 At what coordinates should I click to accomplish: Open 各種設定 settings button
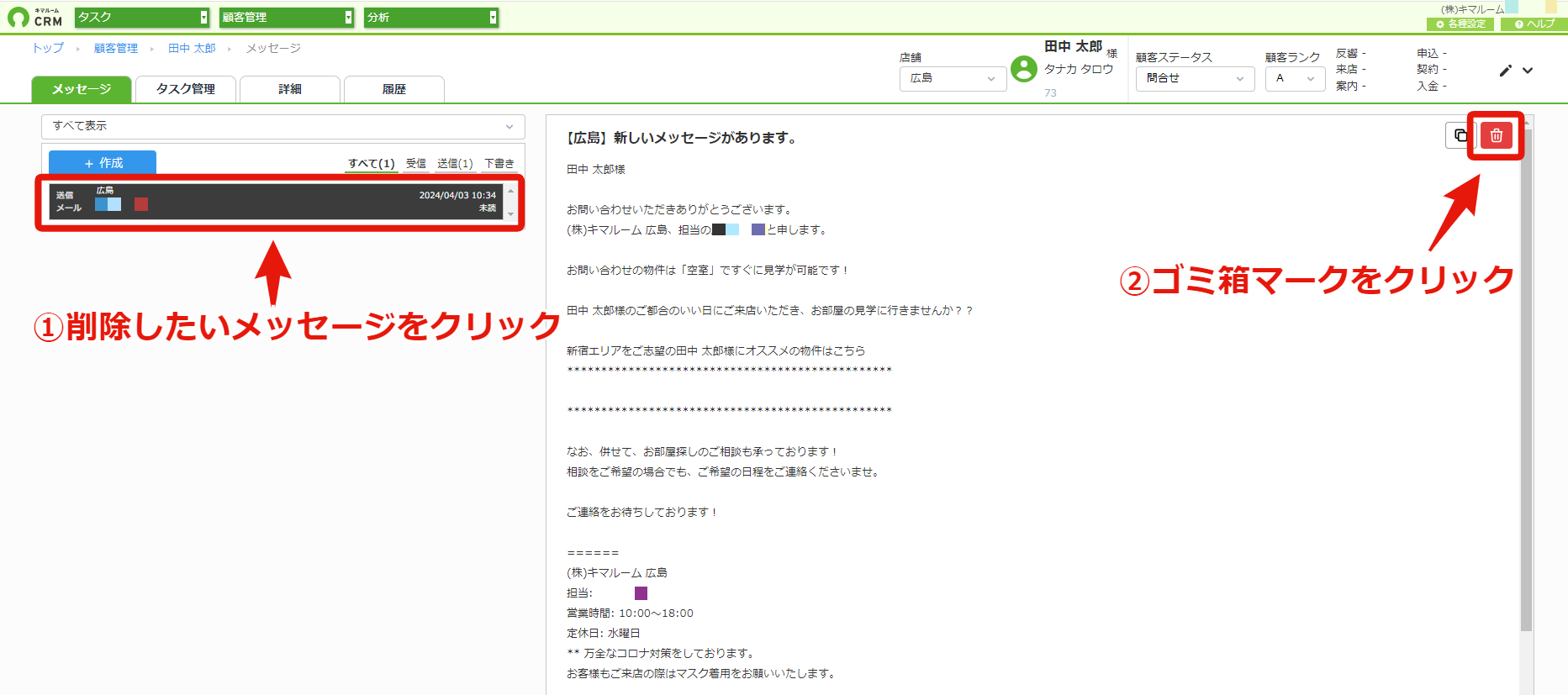click(x=1460, y=24)
